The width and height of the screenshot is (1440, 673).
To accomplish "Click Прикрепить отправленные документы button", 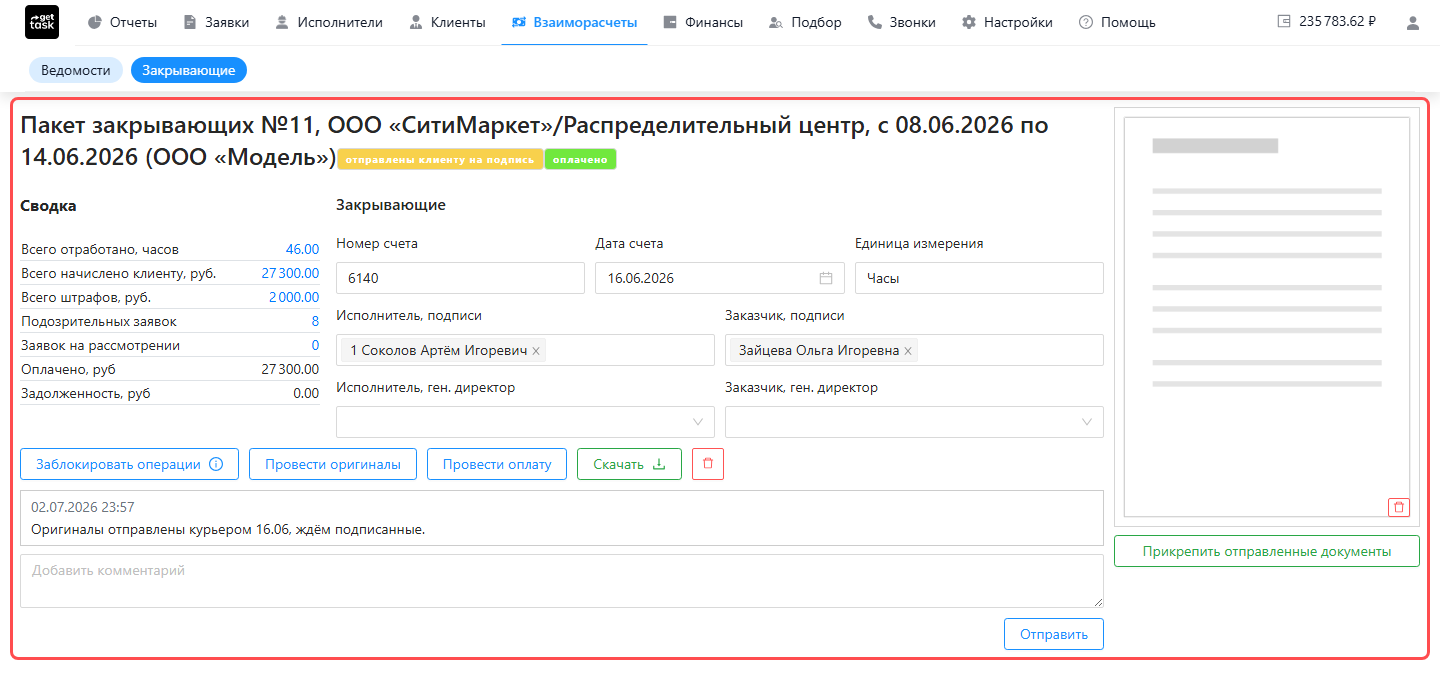I will 1267,551.
